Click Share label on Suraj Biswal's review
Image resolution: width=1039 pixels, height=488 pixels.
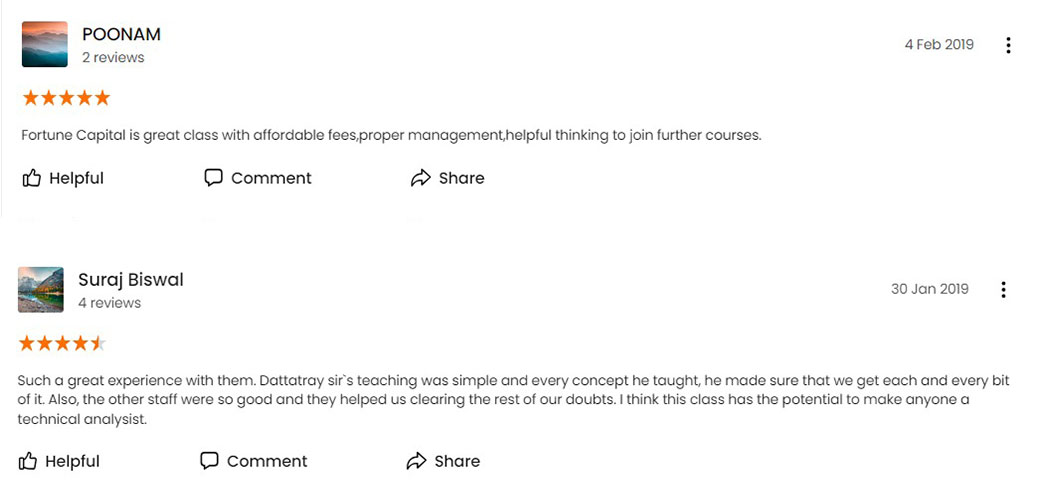tap(457, 461)
